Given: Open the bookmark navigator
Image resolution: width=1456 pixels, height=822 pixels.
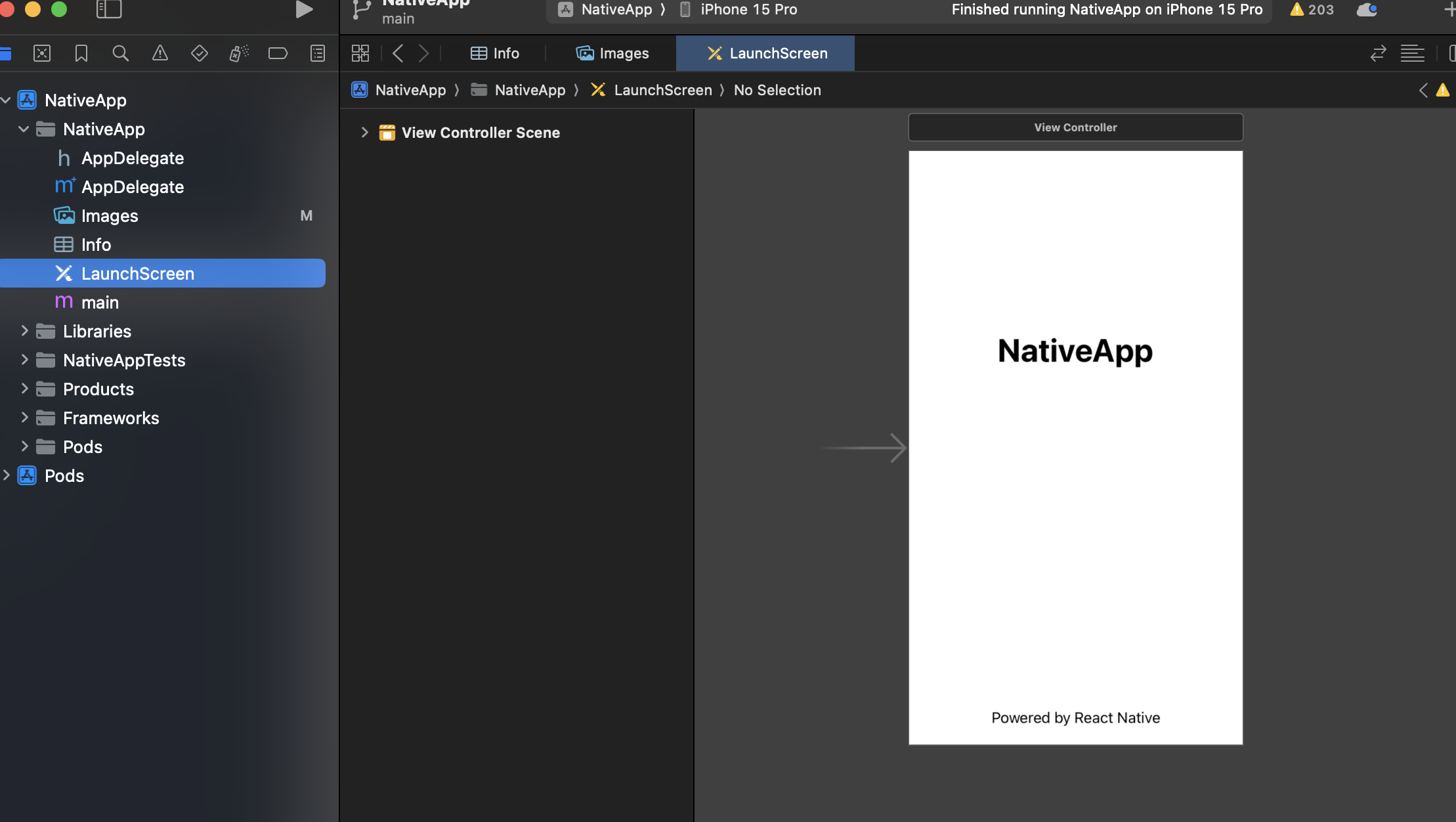Looking at the screenshot, I should [81, 53].
